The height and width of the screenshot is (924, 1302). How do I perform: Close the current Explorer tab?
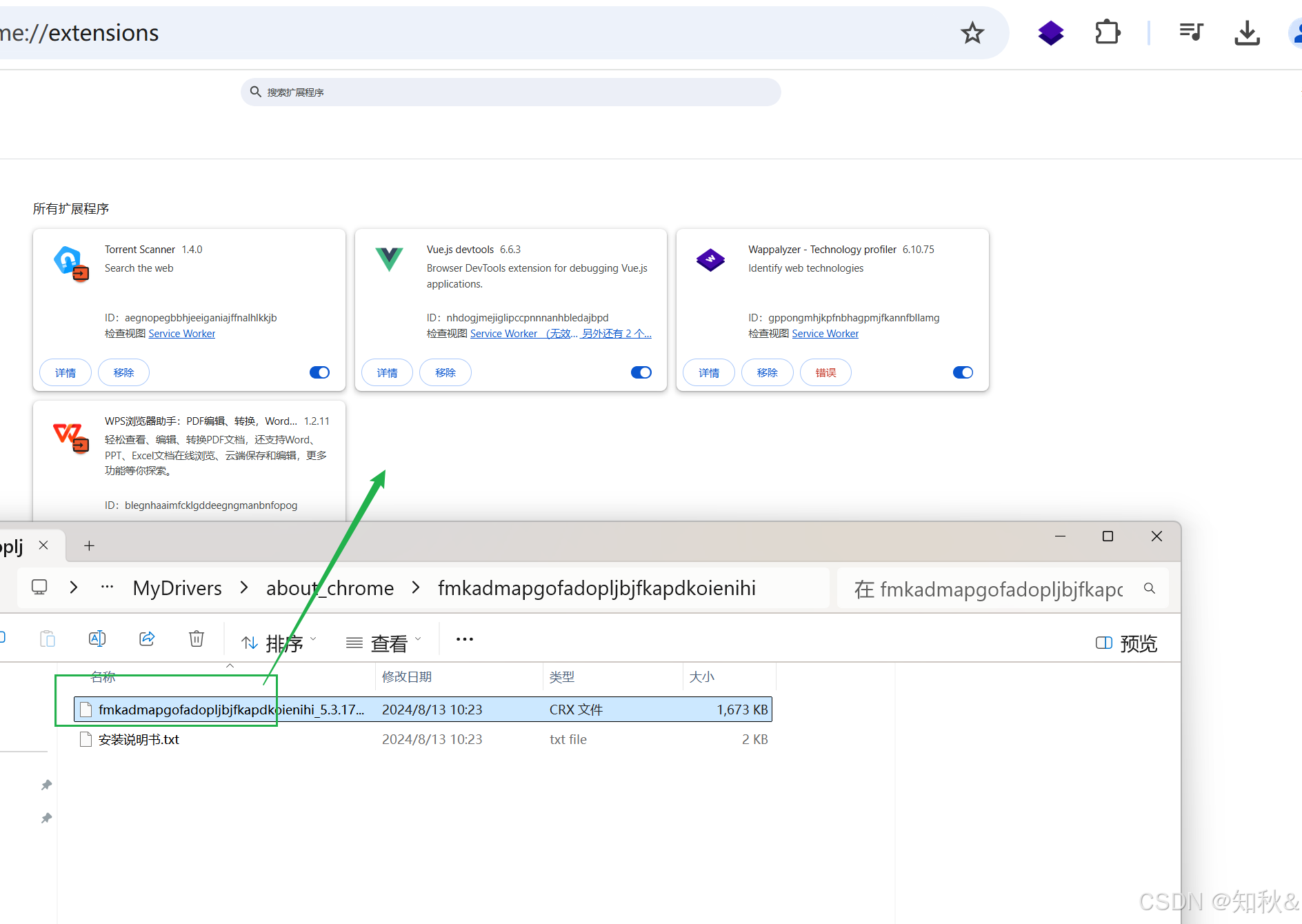(x=43, y=545)
